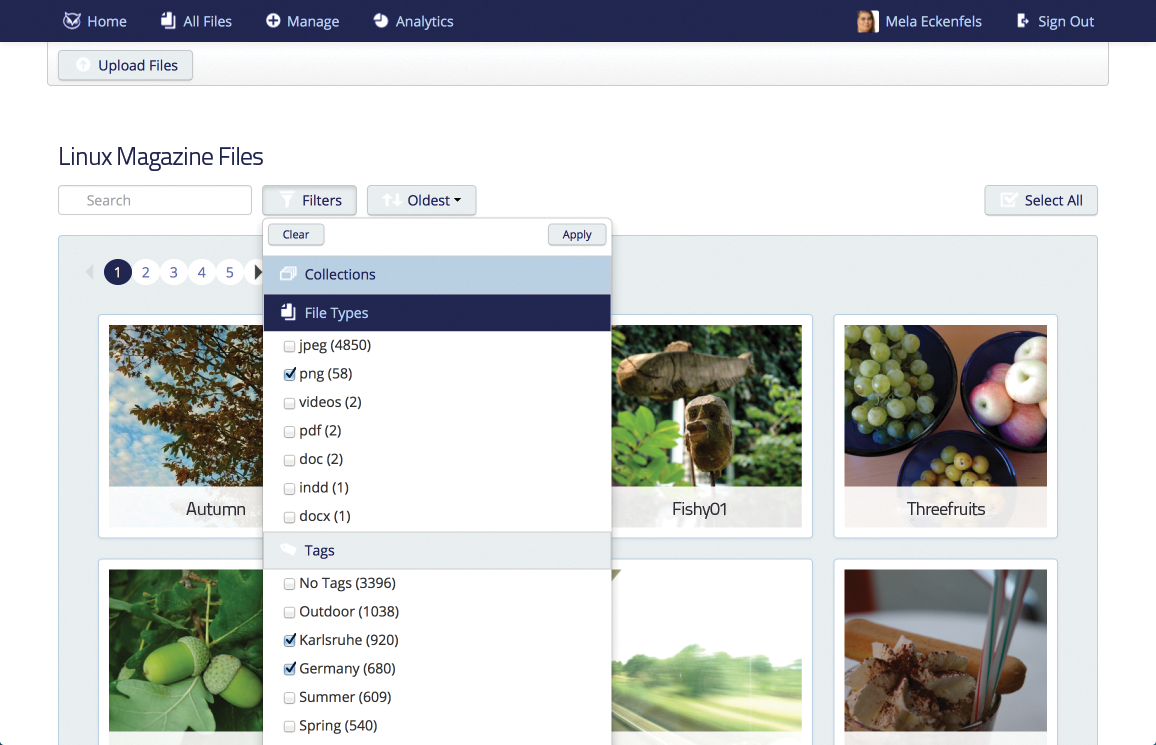Apply the selected filters

point(577,234)
